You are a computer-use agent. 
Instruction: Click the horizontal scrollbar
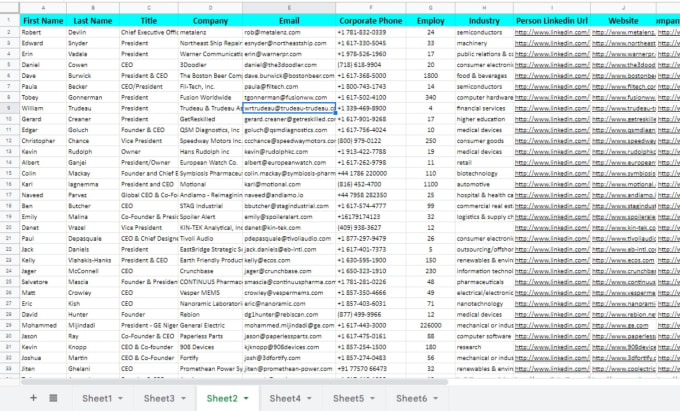pos(234,382)
